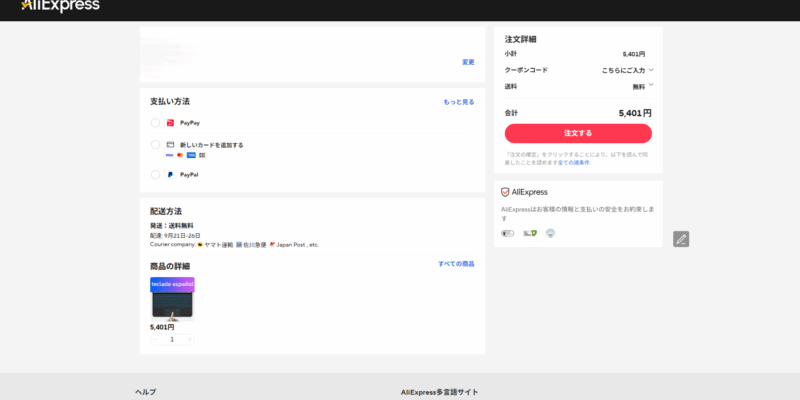The image size is (800, 400).
Task: Click the credit card icon for new card
Action: (170, 145)
